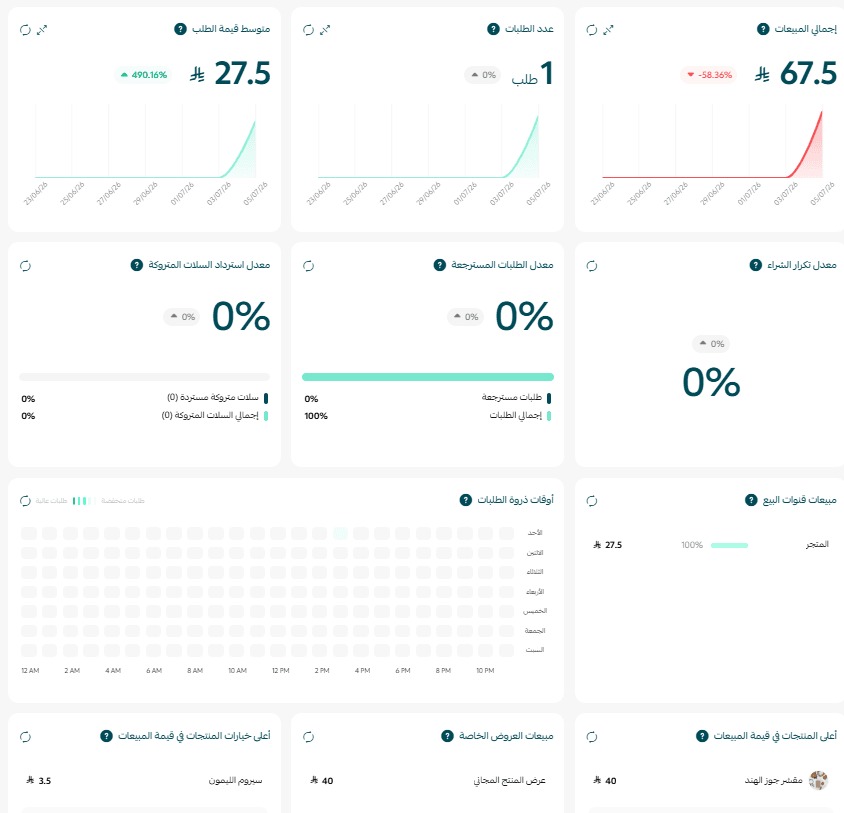Show help for معدل تكرار الشراء

click(756, 265)
